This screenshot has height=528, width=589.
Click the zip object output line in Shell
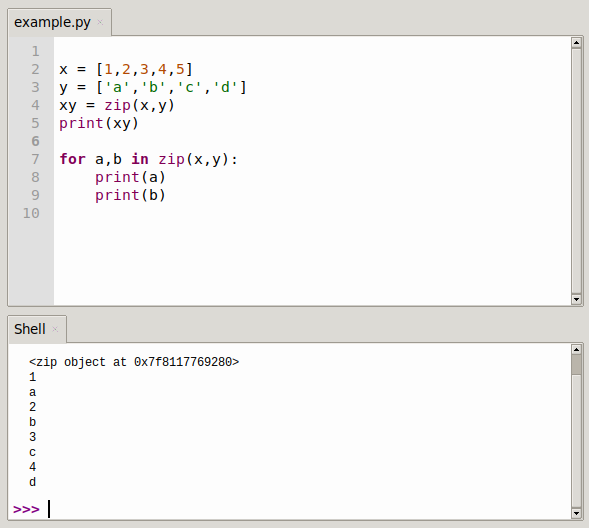point(134,362)
